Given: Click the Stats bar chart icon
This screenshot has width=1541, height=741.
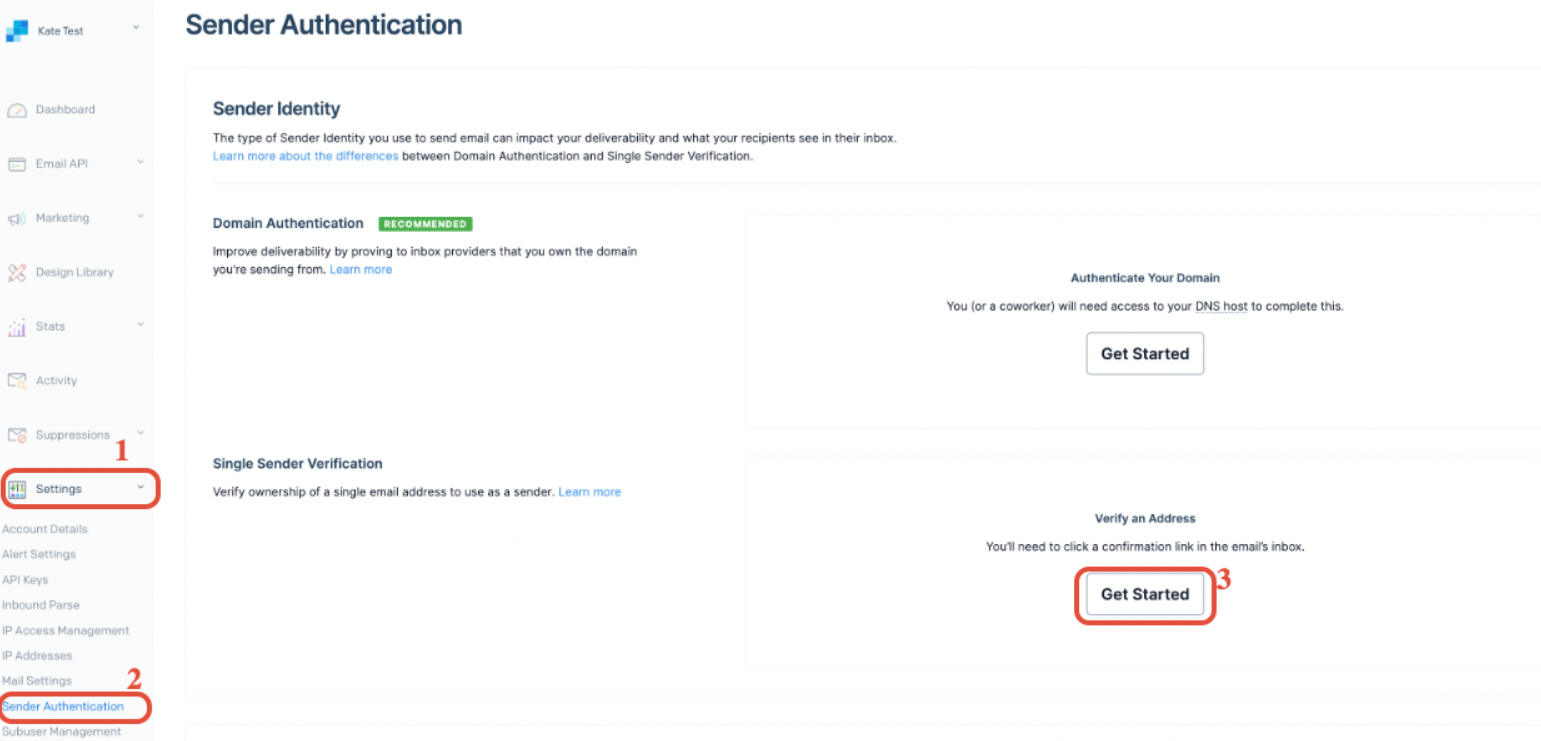Looking at the screenshot, I should [x=17, y=327].
